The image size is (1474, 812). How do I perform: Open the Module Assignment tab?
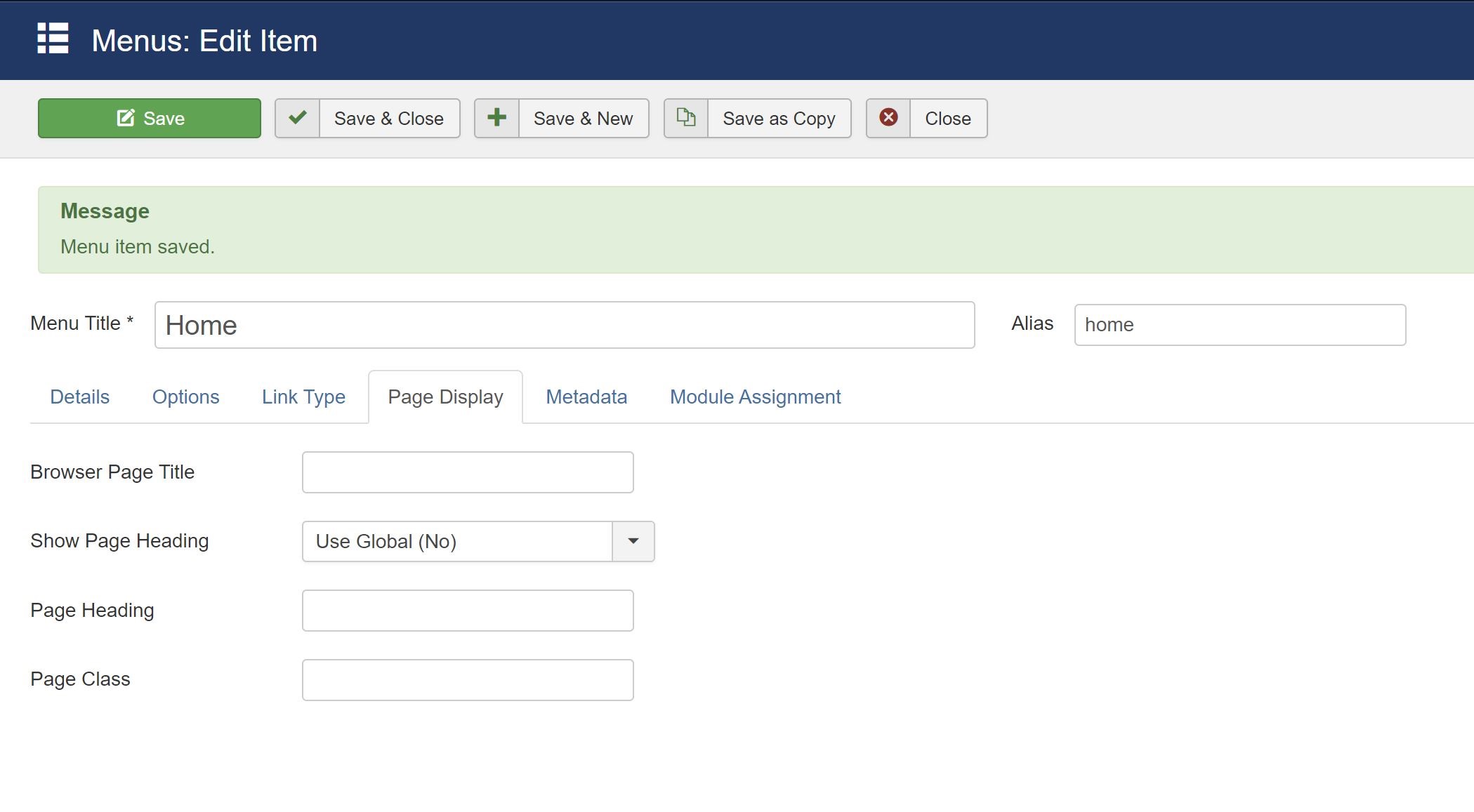point(754,397)
